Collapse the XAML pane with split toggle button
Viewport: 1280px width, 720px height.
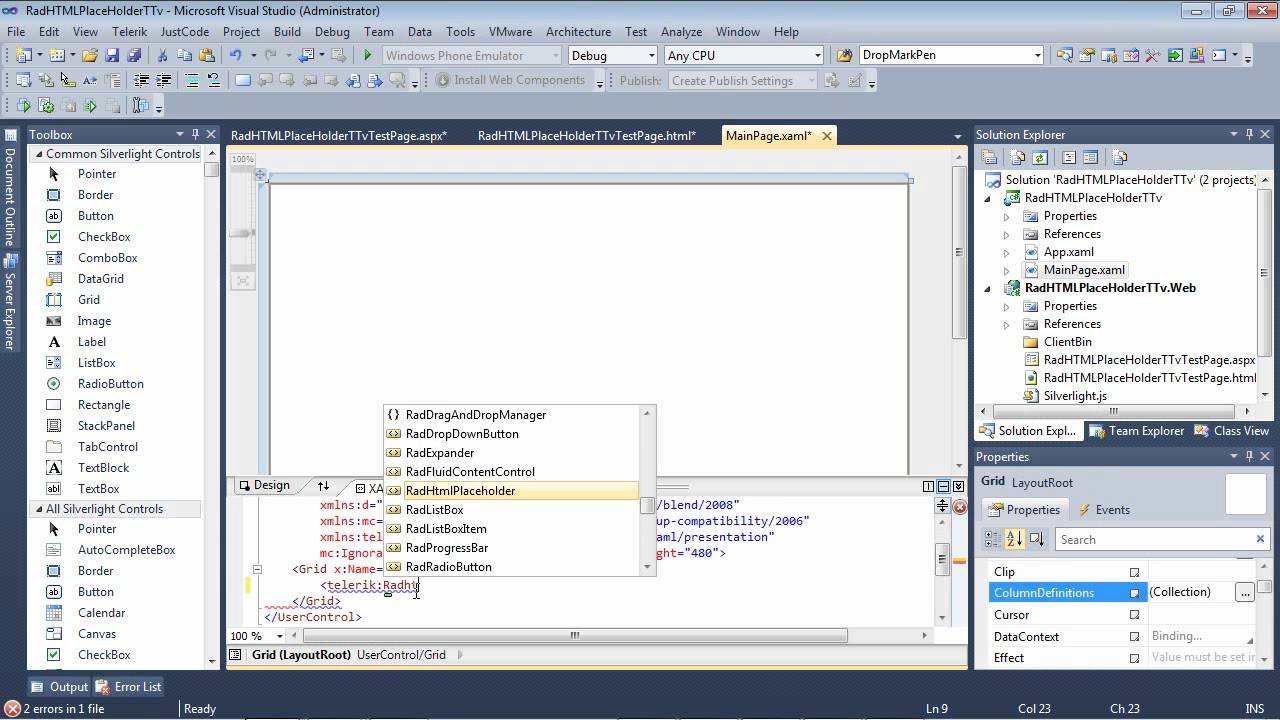pyautogui.click(x=959, y=486)
